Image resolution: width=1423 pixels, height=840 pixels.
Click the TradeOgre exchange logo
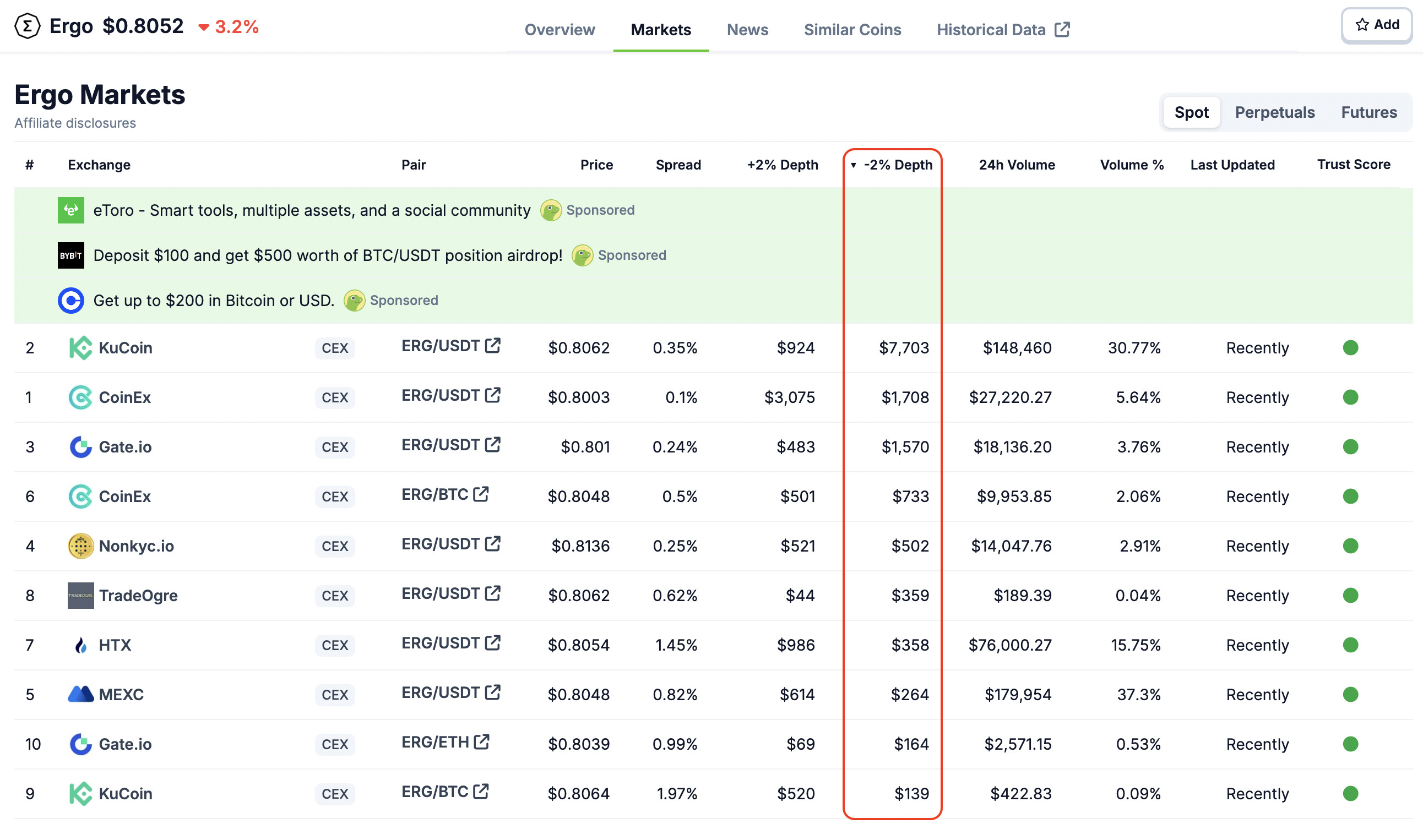tap(80, 596)
